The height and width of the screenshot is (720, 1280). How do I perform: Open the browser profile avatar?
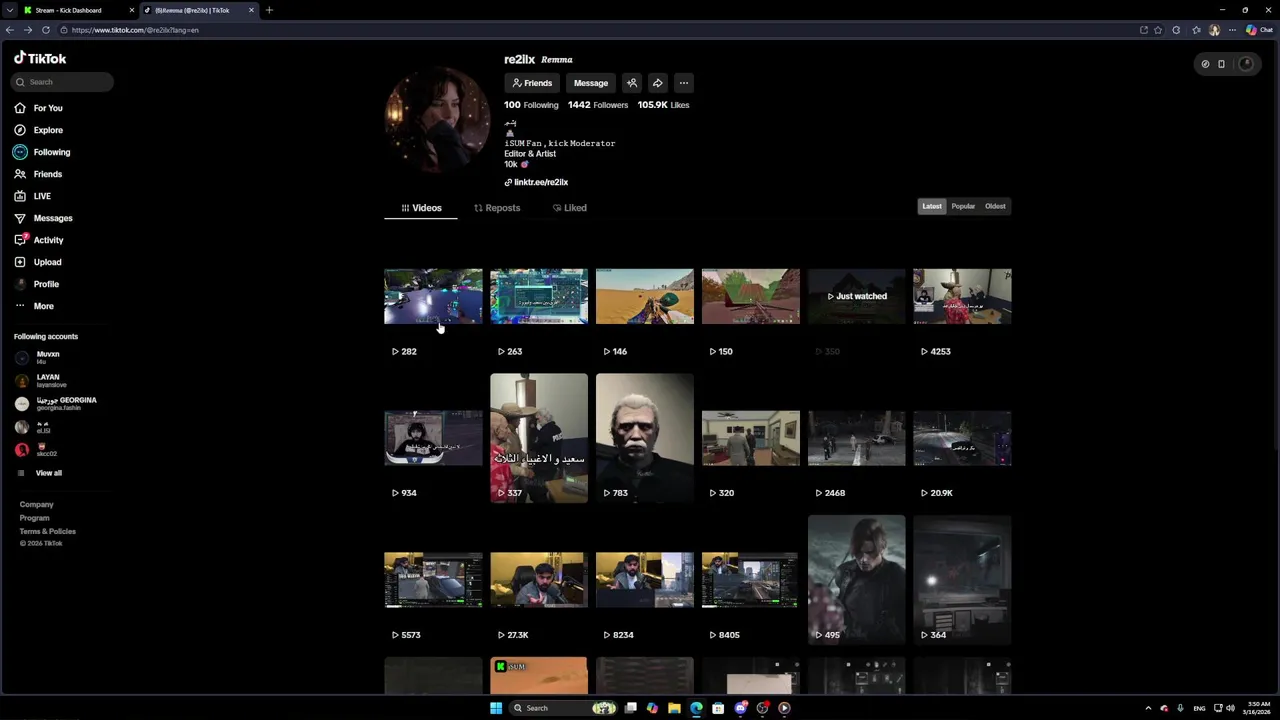[x=1215, y=30]
